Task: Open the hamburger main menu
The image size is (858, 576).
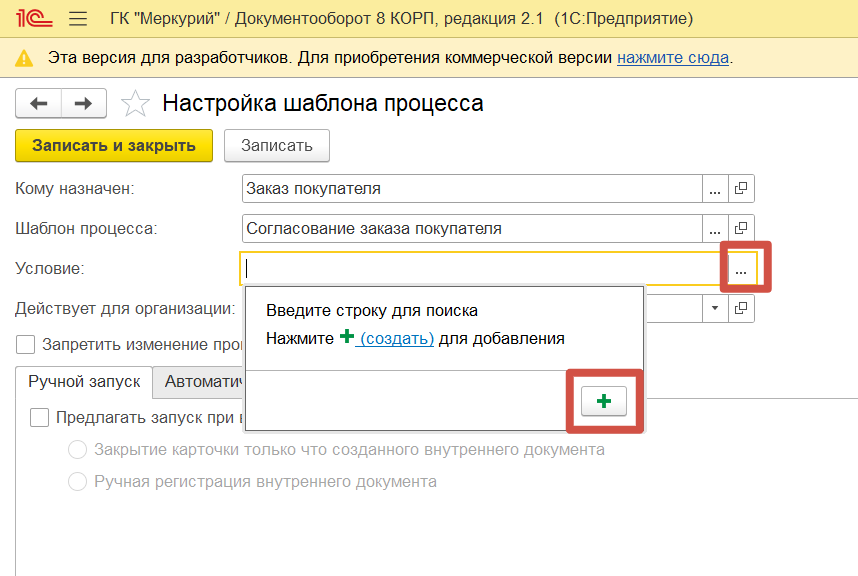Action: (75, 19)
